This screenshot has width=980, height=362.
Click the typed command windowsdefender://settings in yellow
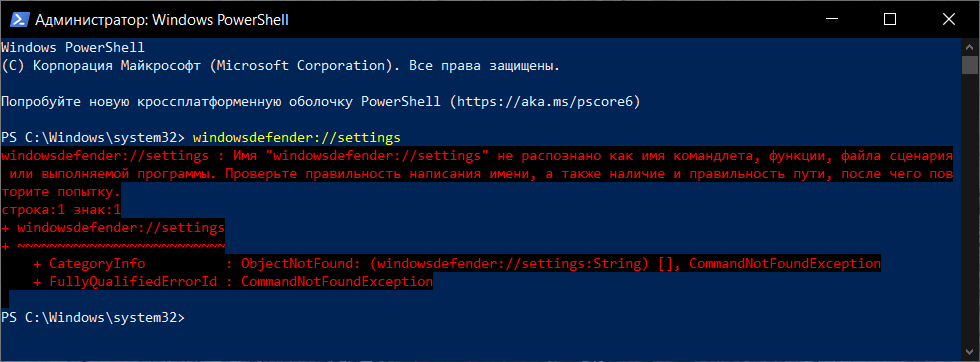[297, 137]
